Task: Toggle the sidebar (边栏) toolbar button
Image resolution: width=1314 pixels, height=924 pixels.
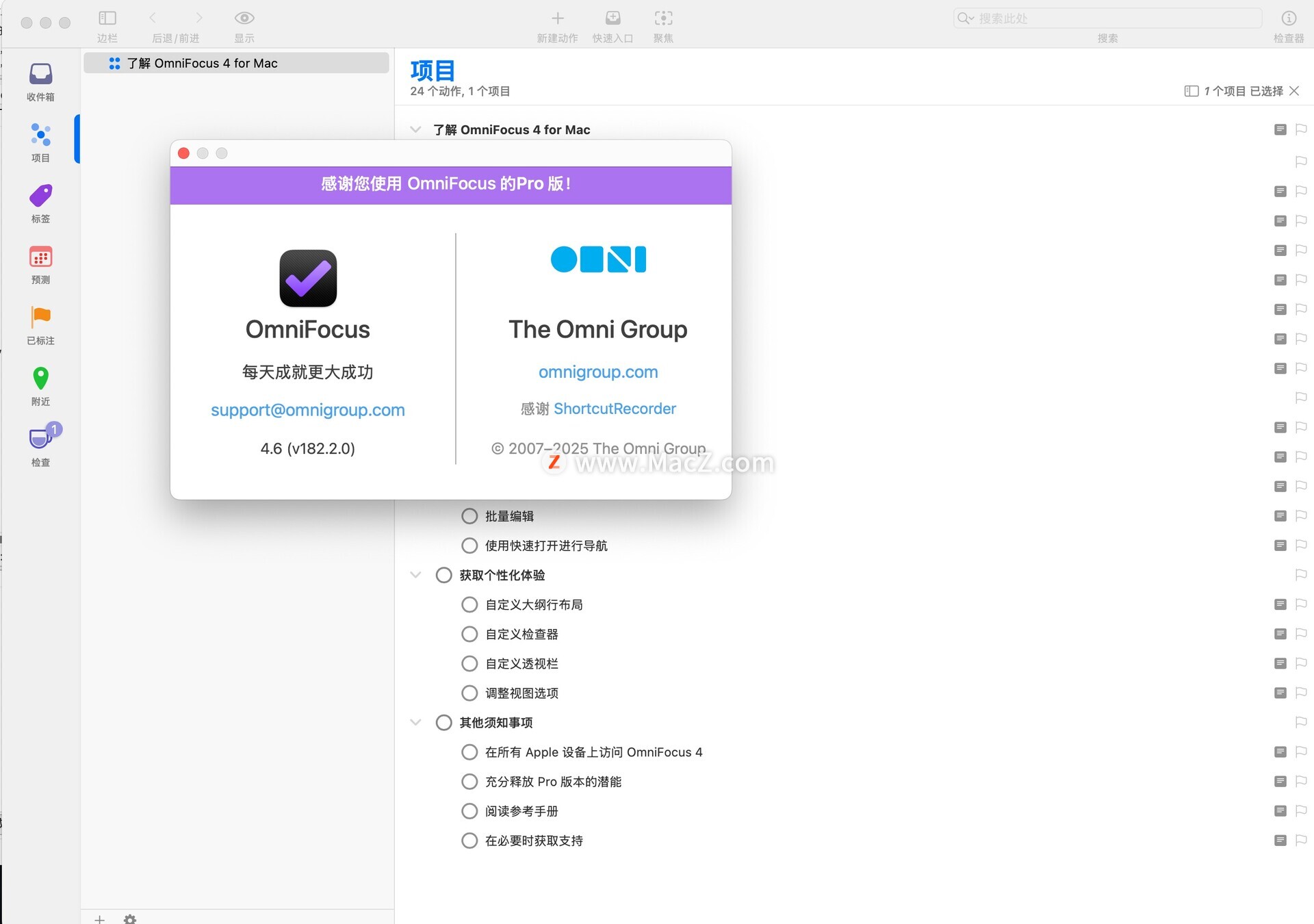Action: (x=107, y=18)
